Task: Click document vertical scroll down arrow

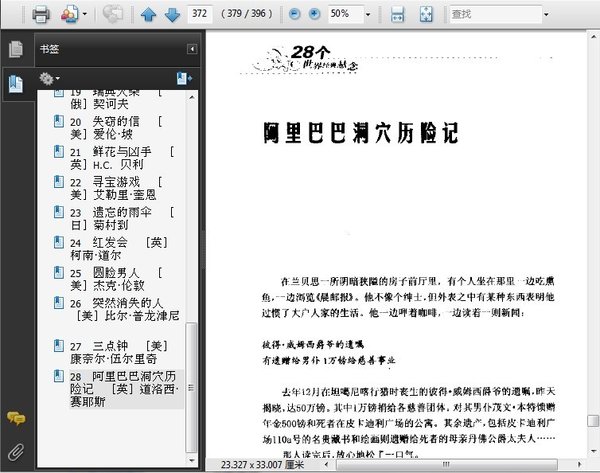Action: point(593,452)
